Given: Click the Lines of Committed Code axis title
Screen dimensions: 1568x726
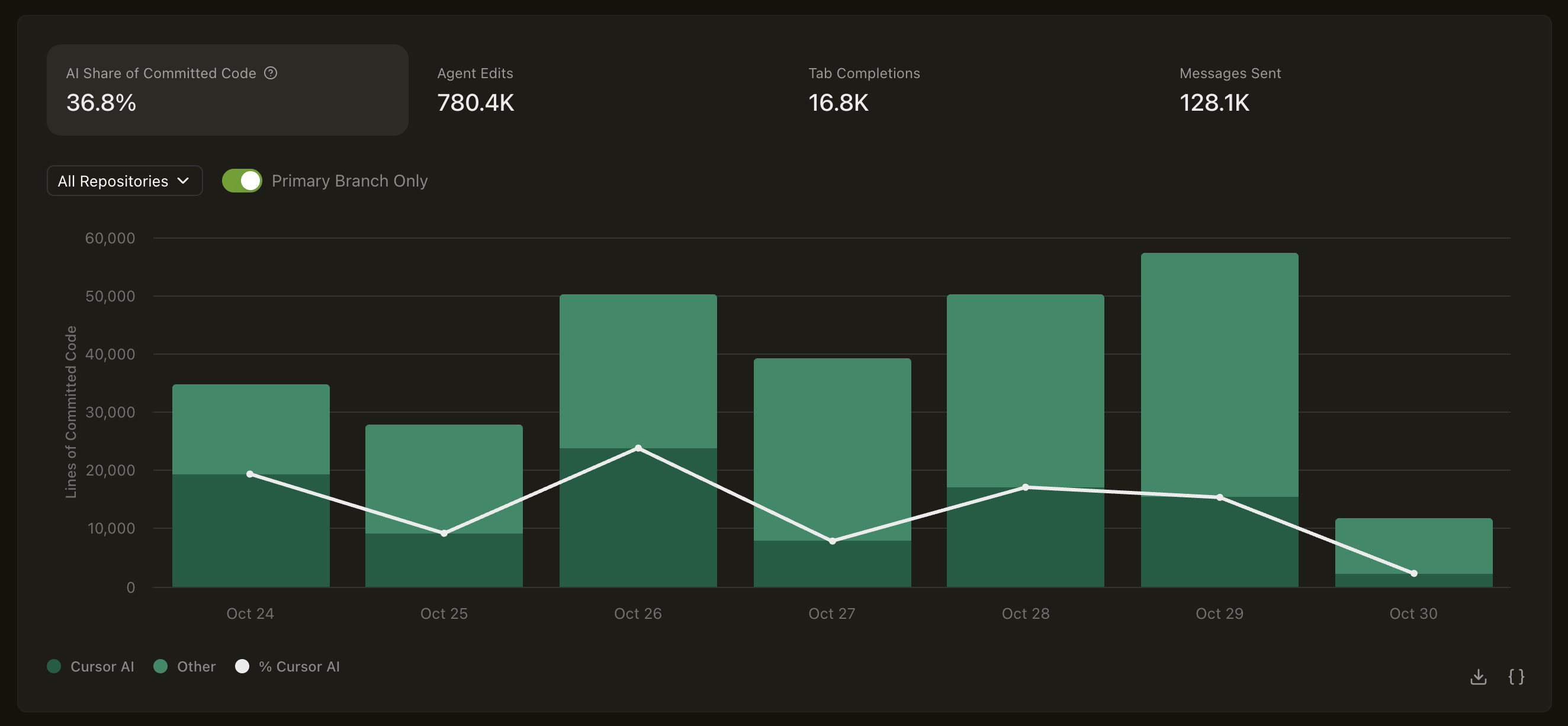Looking at the screenshot, I should (x=70, y=412).
